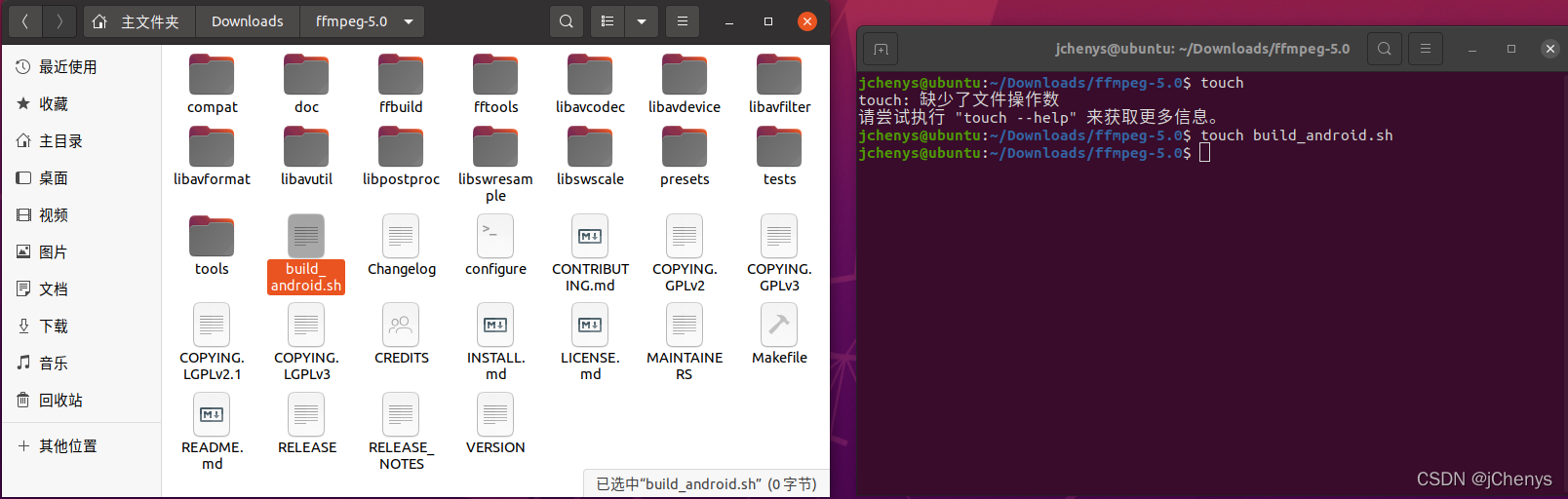This screenshot has width=1568, height=499.
Task: Open Starred (收藏) in sidebar
Action: coord(82,103)
